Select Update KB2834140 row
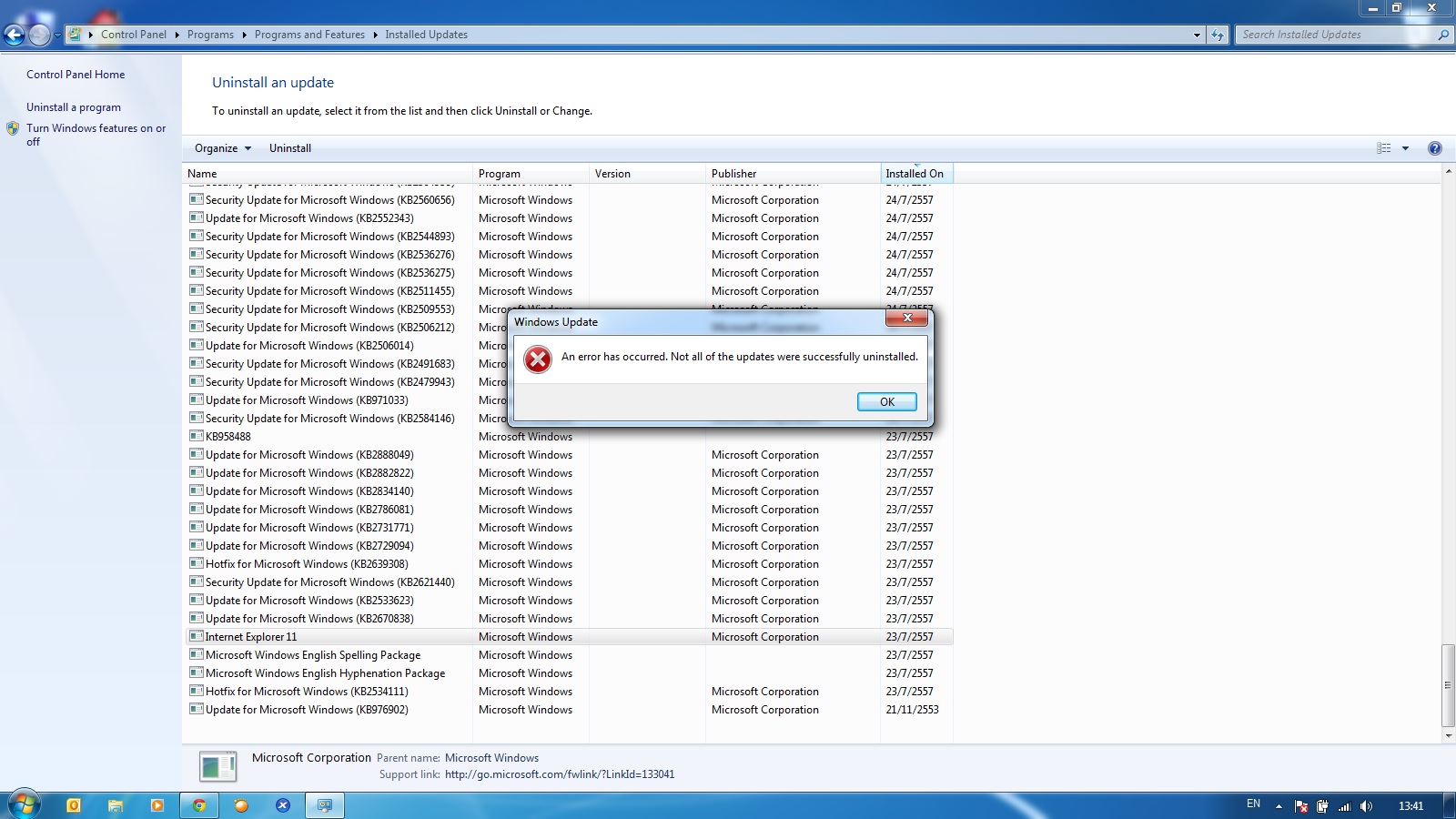The width and height of the screenshot is (1456, 819). tap(569, 491)
